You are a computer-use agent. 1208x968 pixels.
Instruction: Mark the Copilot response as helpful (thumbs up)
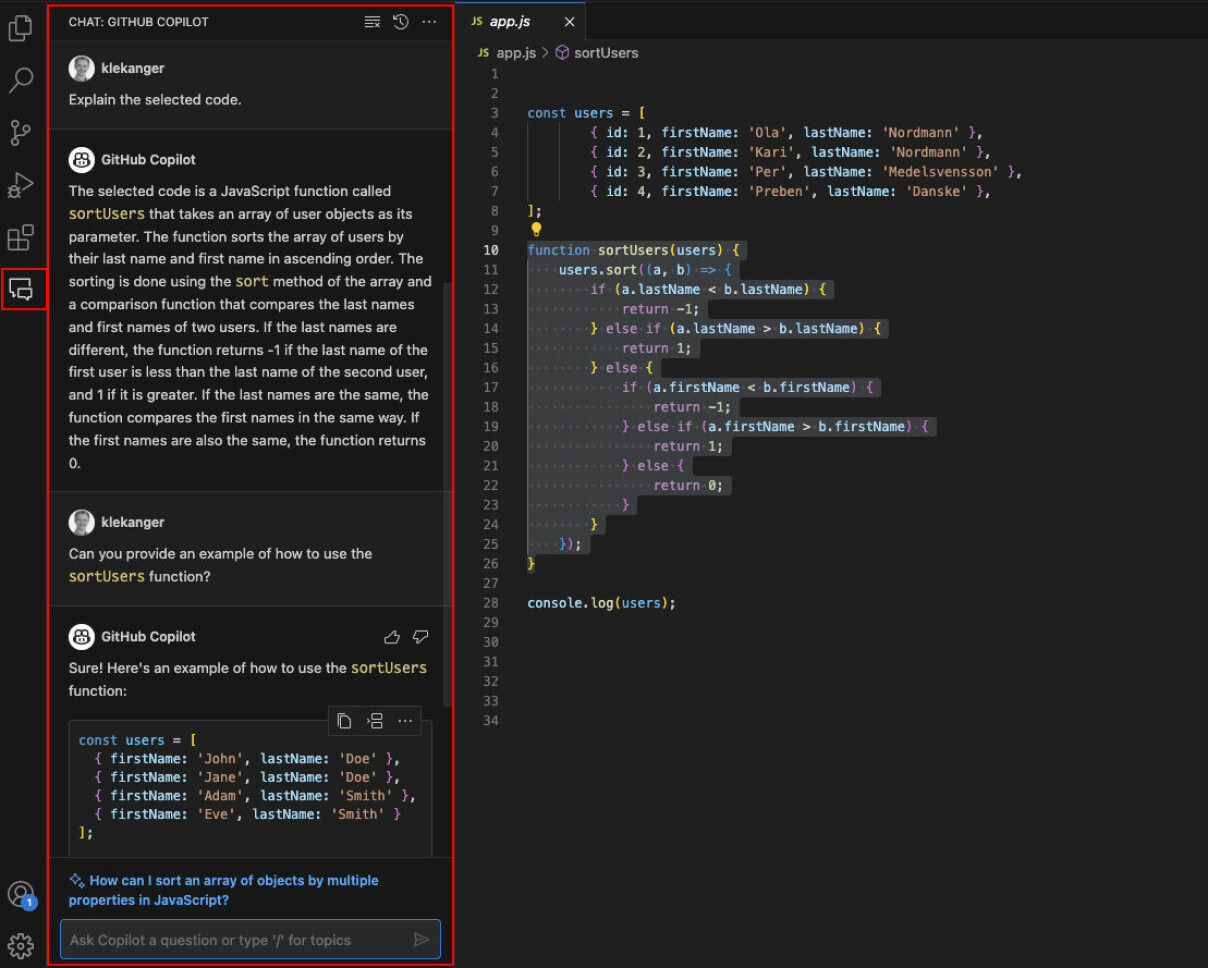[392, 637]
